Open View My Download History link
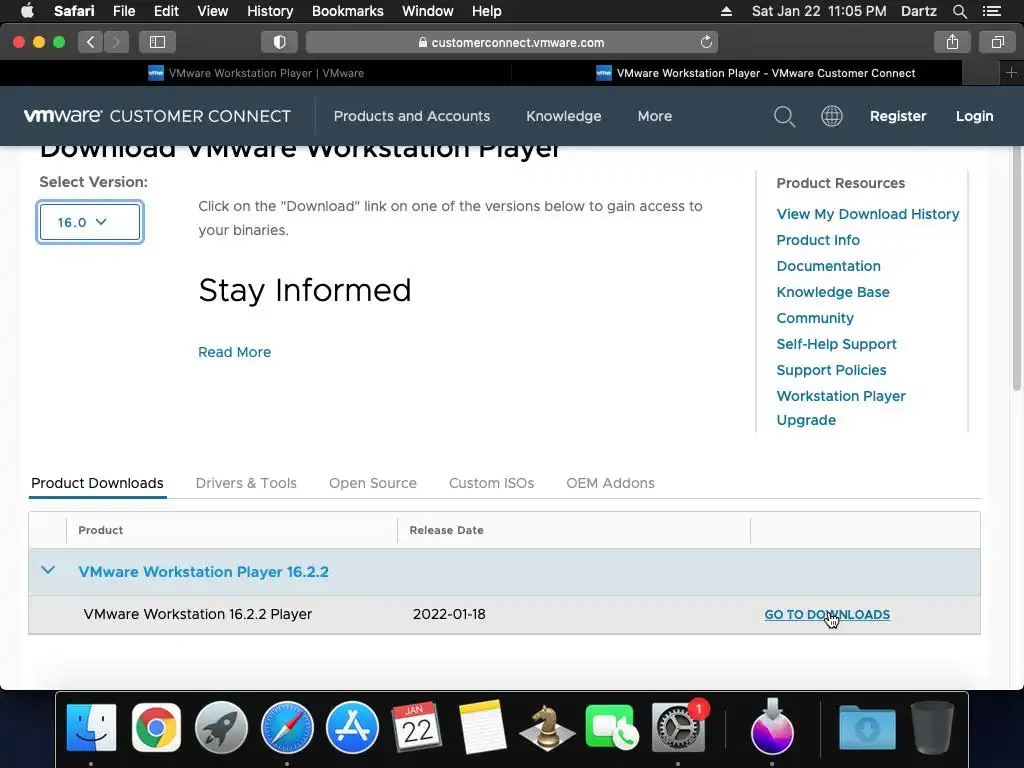The height and width of the screenshot is (768, 1024). coord(867,214)
